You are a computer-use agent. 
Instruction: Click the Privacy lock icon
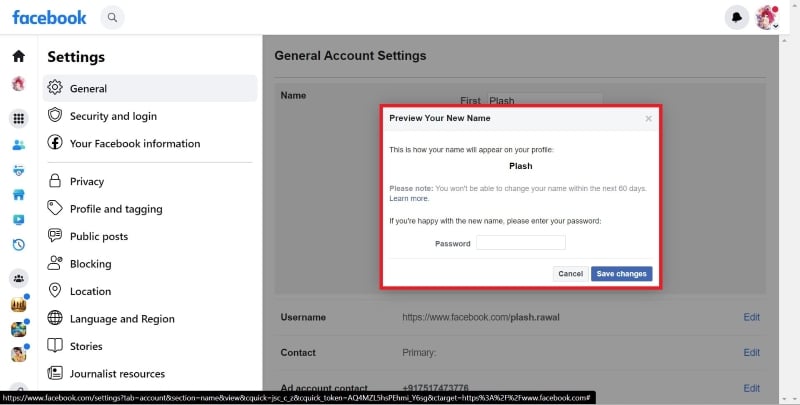[x=55, y=180]
